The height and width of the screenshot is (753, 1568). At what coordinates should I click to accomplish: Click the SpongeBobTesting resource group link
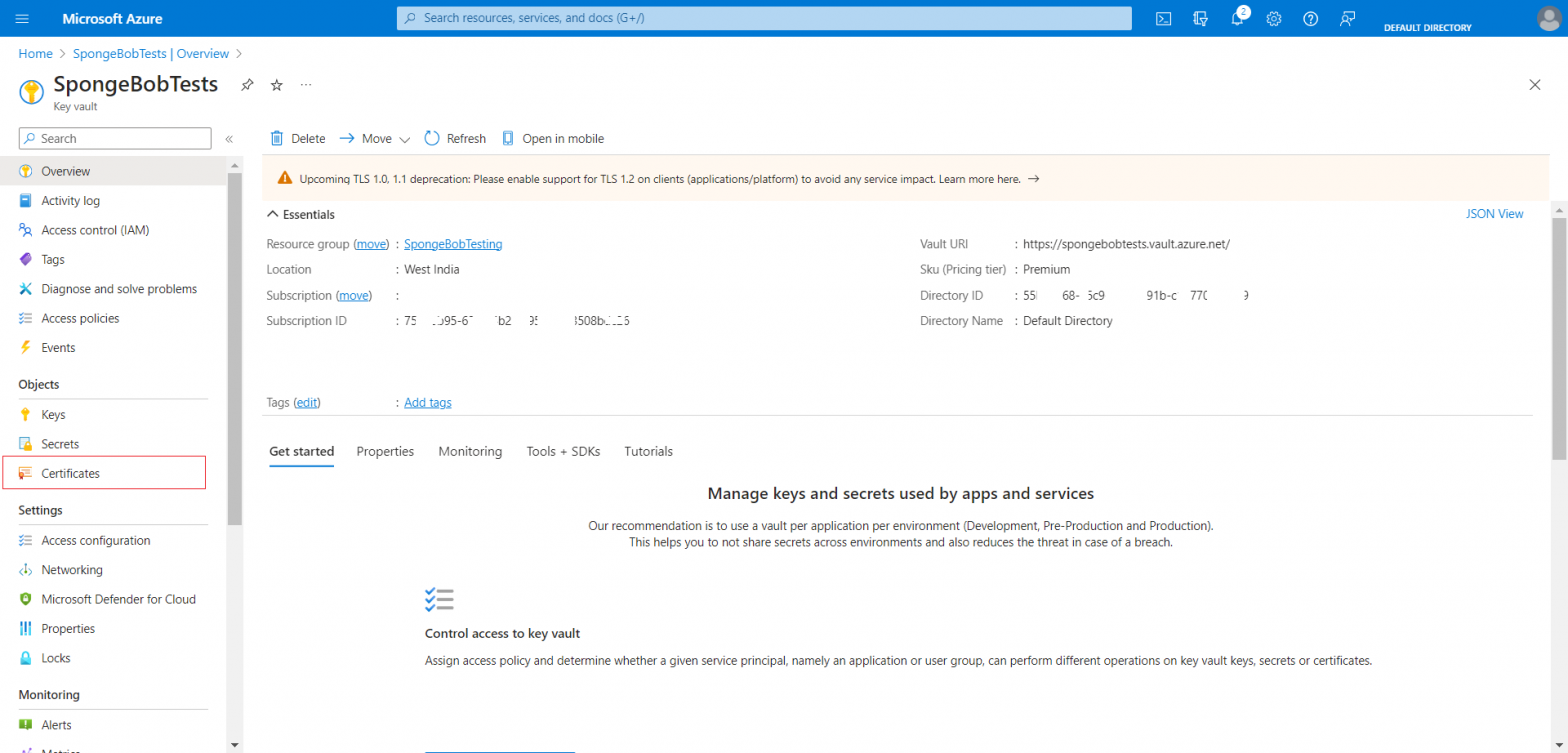pos(453,244)
